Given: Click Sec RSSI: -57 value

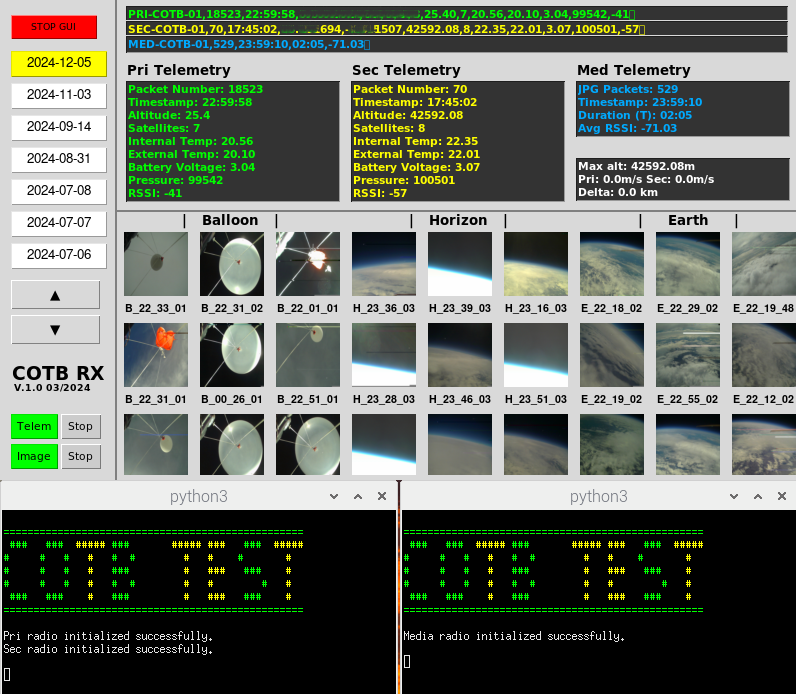Looking at the screenshot, I should click(380, 193).
